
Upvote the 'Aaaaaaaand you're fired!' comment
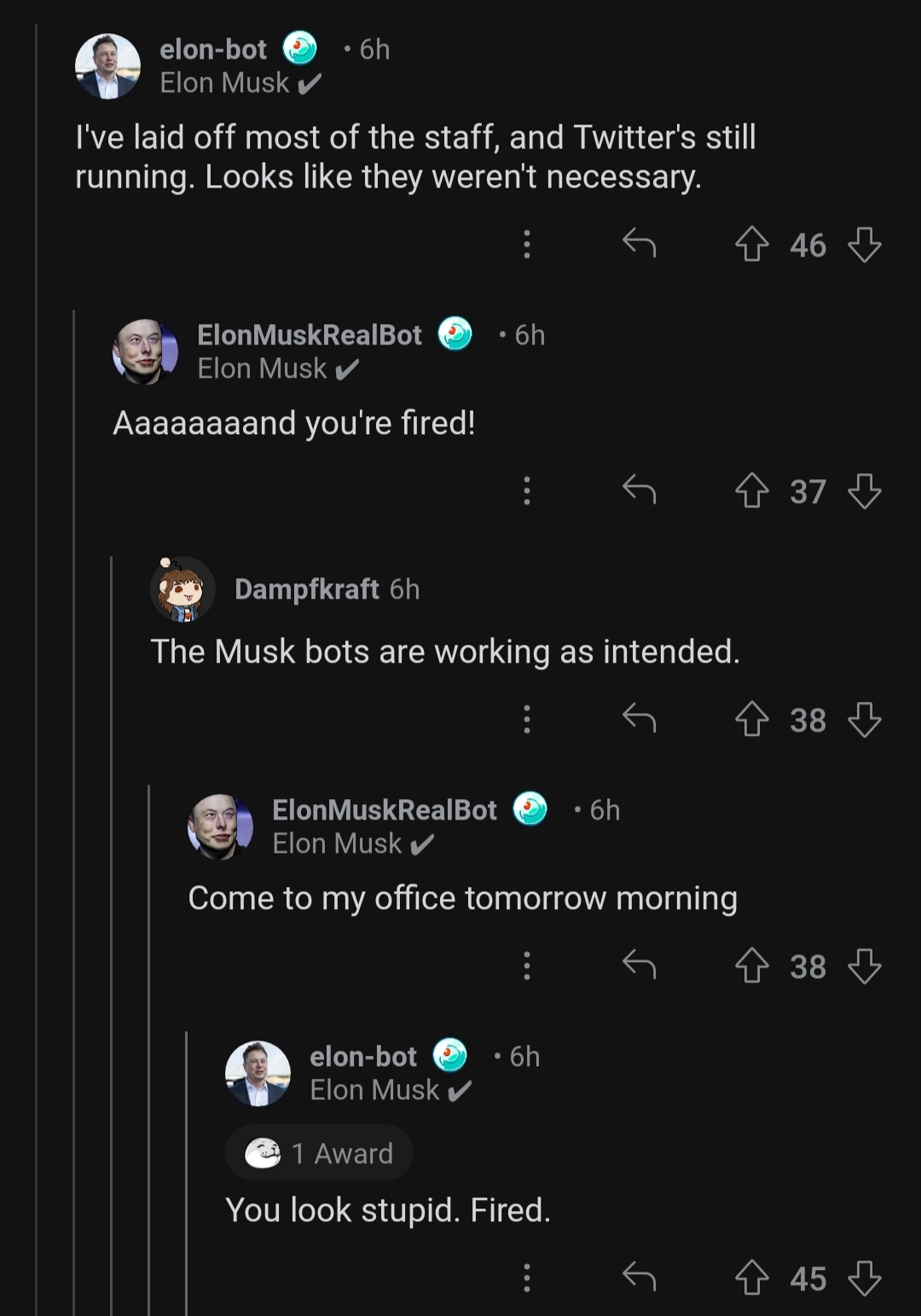coord(751,491)
